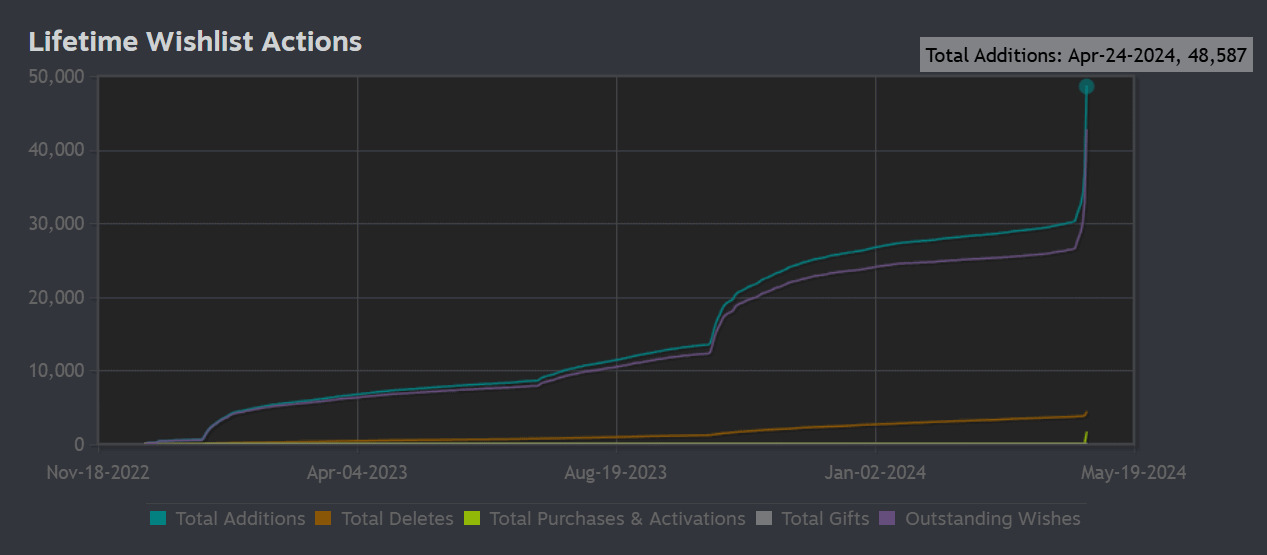Click the green Purchases & Activations legend swatch
The image size is (1267, 555).
[x=472, y=518]
